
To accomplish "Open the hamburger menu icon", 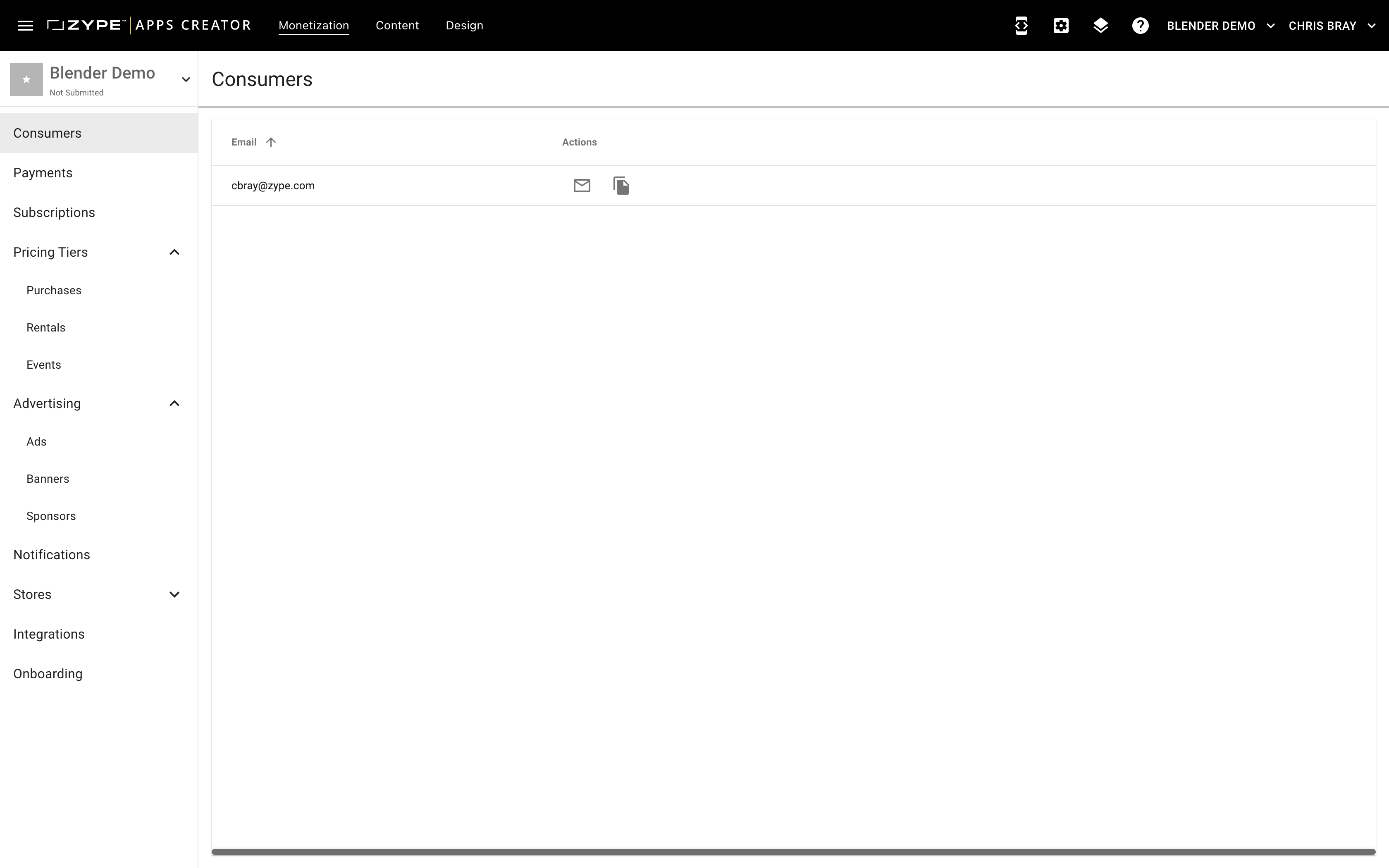I will [25, 25].
